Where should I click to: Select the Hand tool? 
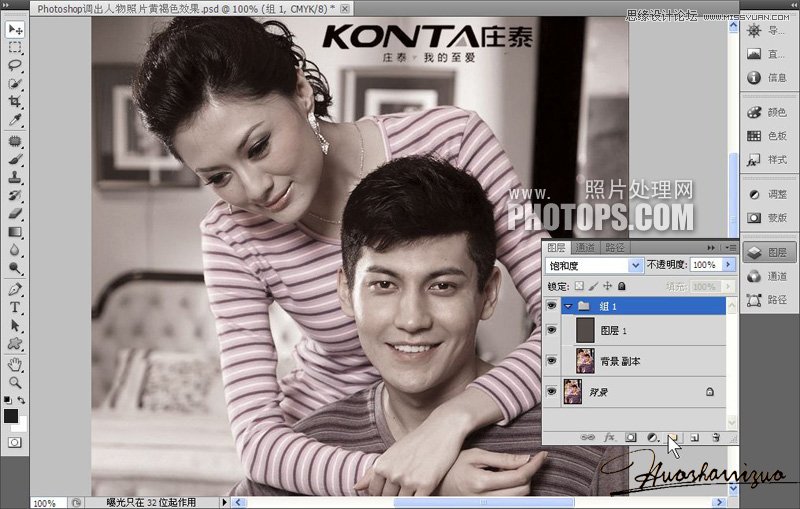click(x=15, y=364)
